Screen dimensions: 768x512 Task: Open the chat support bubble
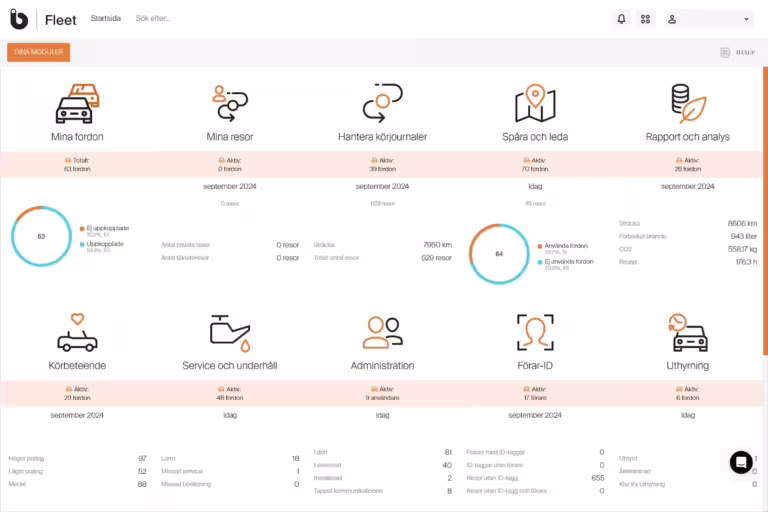[x=741, y=462]
